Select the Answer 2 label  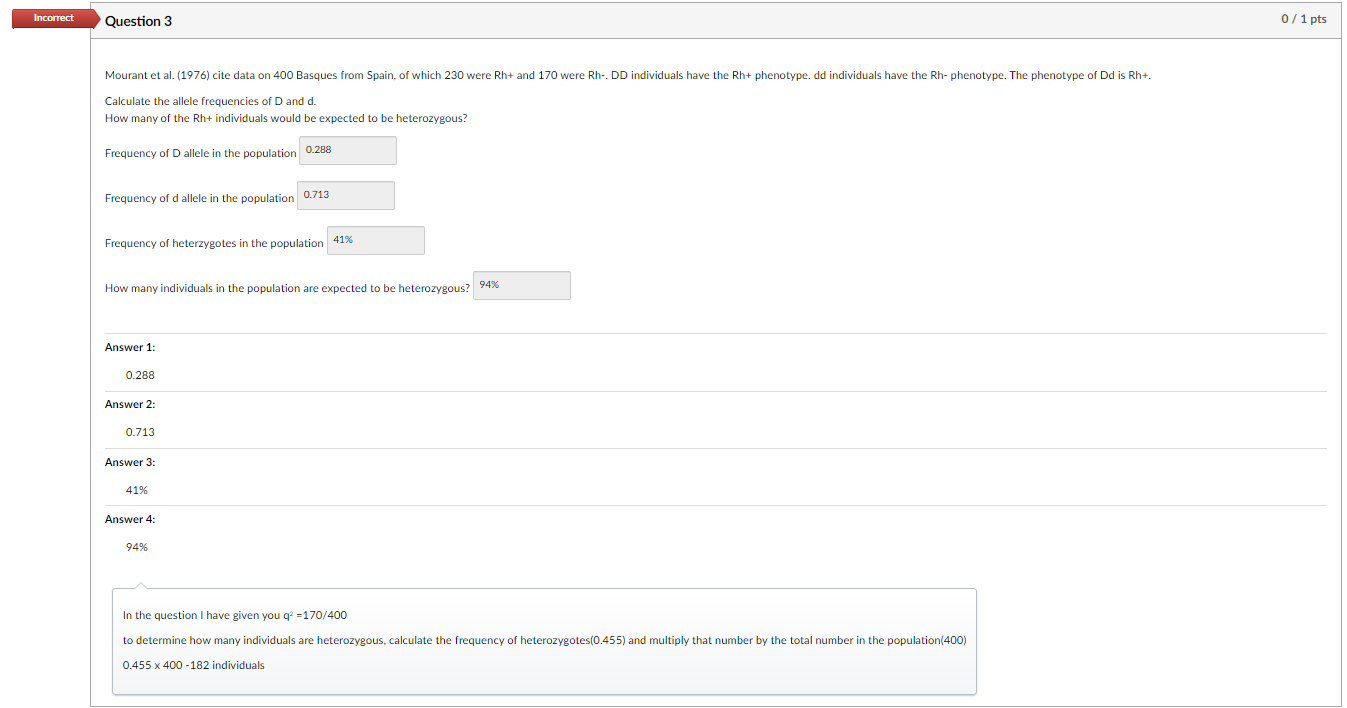pos(129,404)
